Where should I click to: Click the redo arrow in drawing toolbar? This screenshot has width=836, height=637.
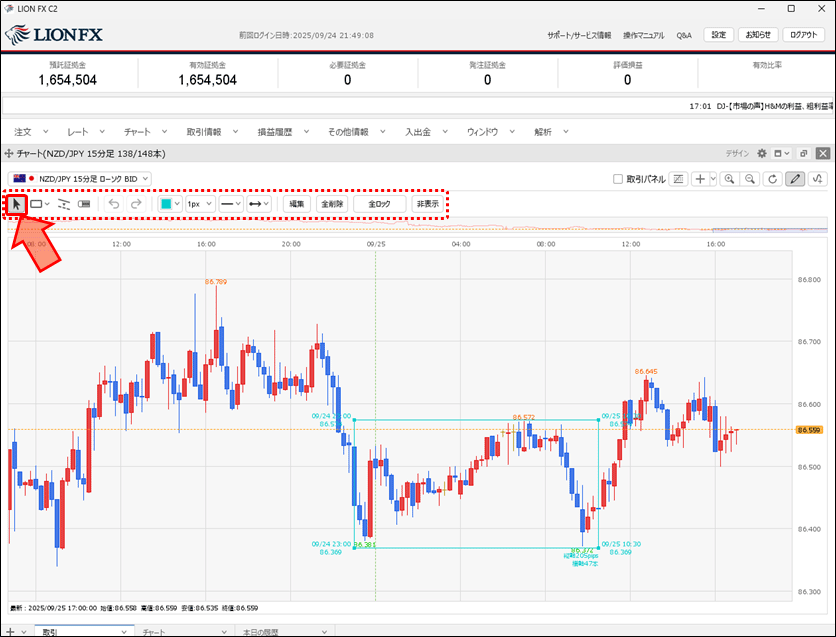(136, 204)
